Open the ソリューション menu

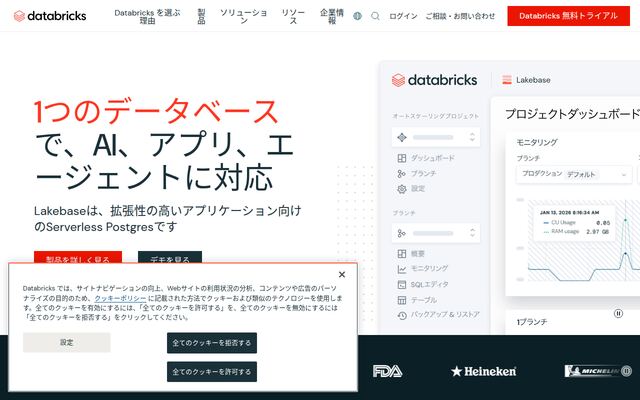pyautogui.click(x=243, y=16)
